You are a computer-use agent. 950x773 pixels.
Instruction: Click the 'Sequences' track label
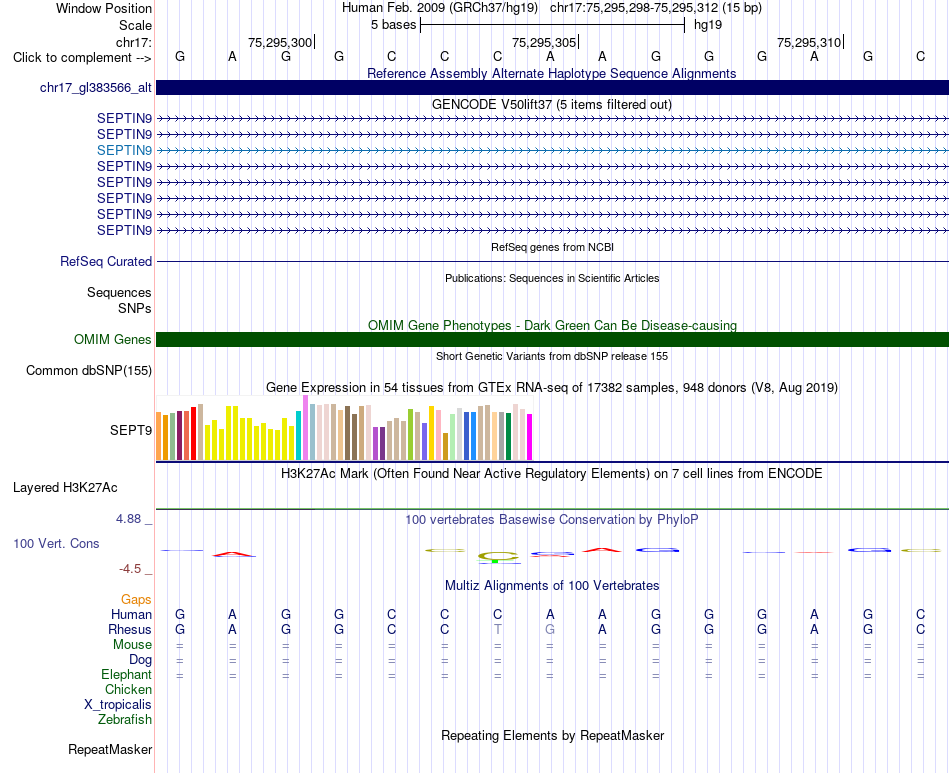click(x=119, y=293)
